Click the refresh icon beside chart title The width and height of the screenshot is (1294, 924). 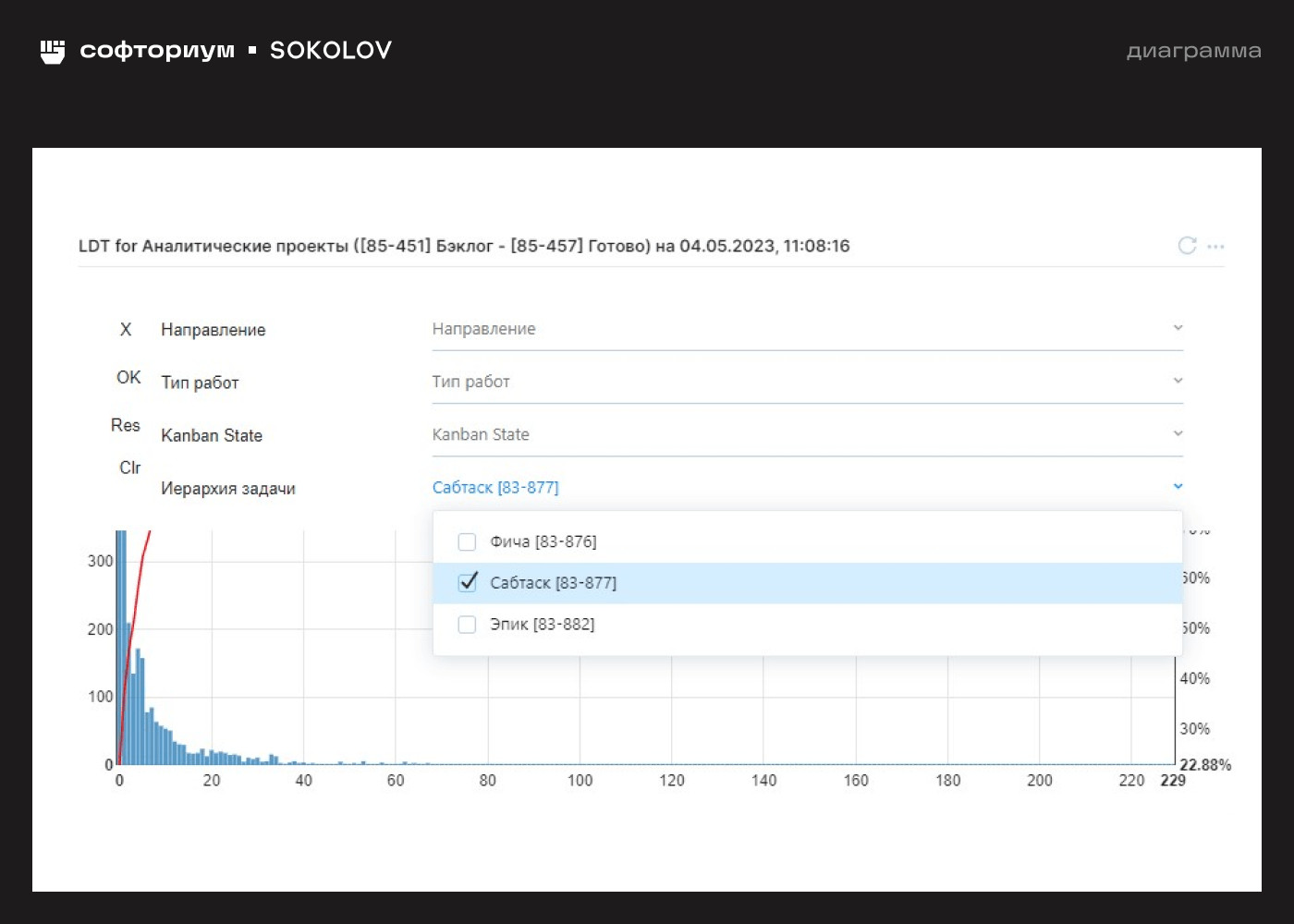tap(1187, 246)
